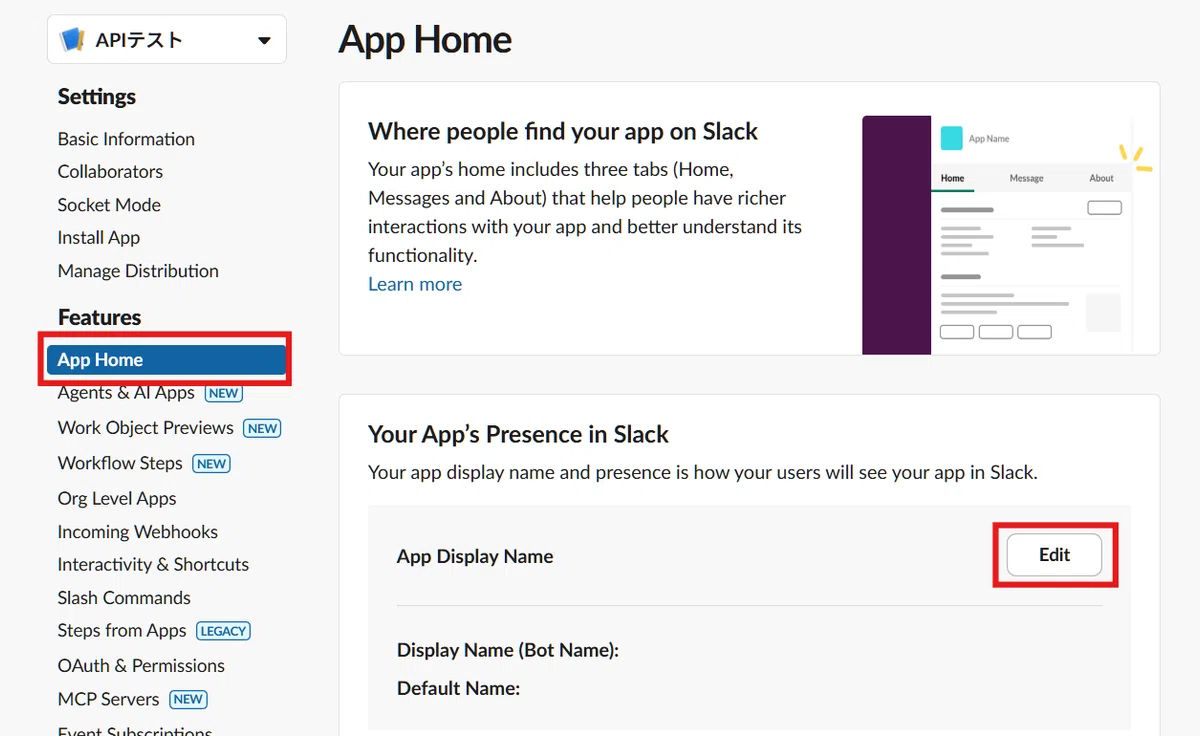The image size is (1200, 736).
Task: Go to Org Level Apps
Action: click(x=117, y=499)
